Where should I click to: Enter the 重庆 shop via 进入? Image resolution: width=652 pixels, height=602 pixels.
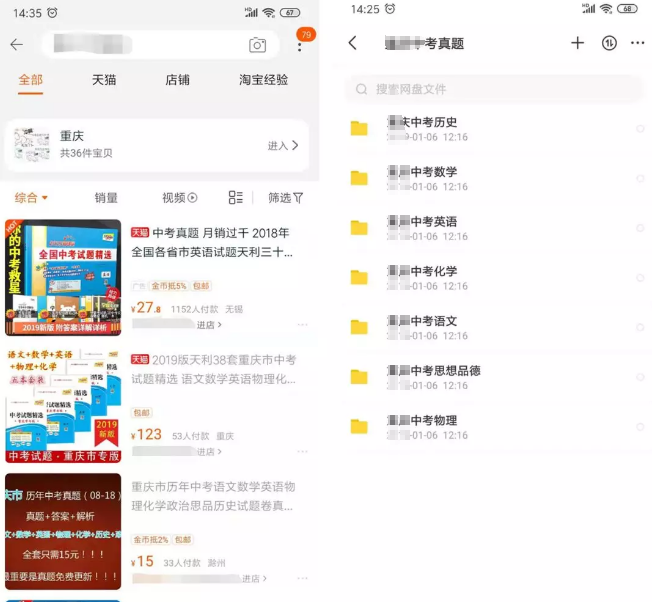[283, 146]
